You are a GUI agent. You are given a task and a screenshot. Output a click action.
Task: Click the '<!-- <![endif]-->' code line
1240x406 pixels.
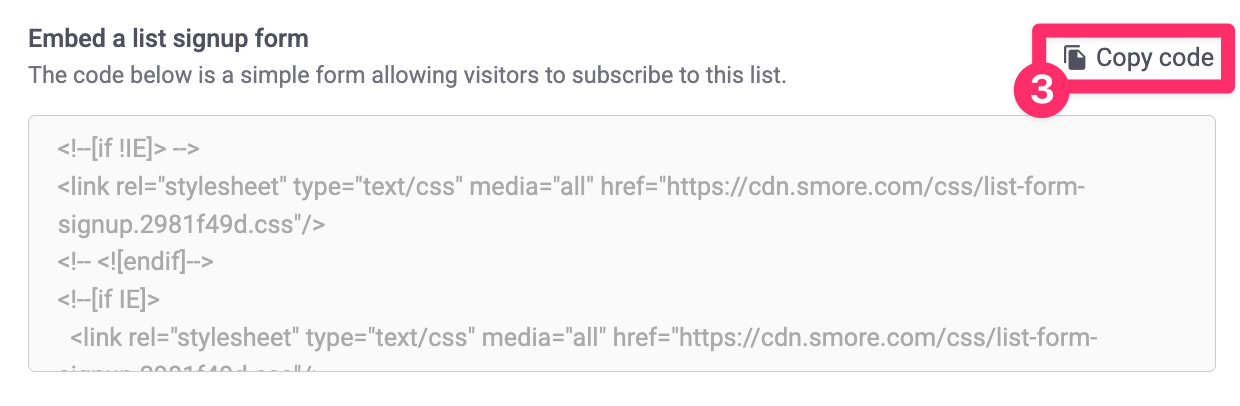click(x=136, y=262)
